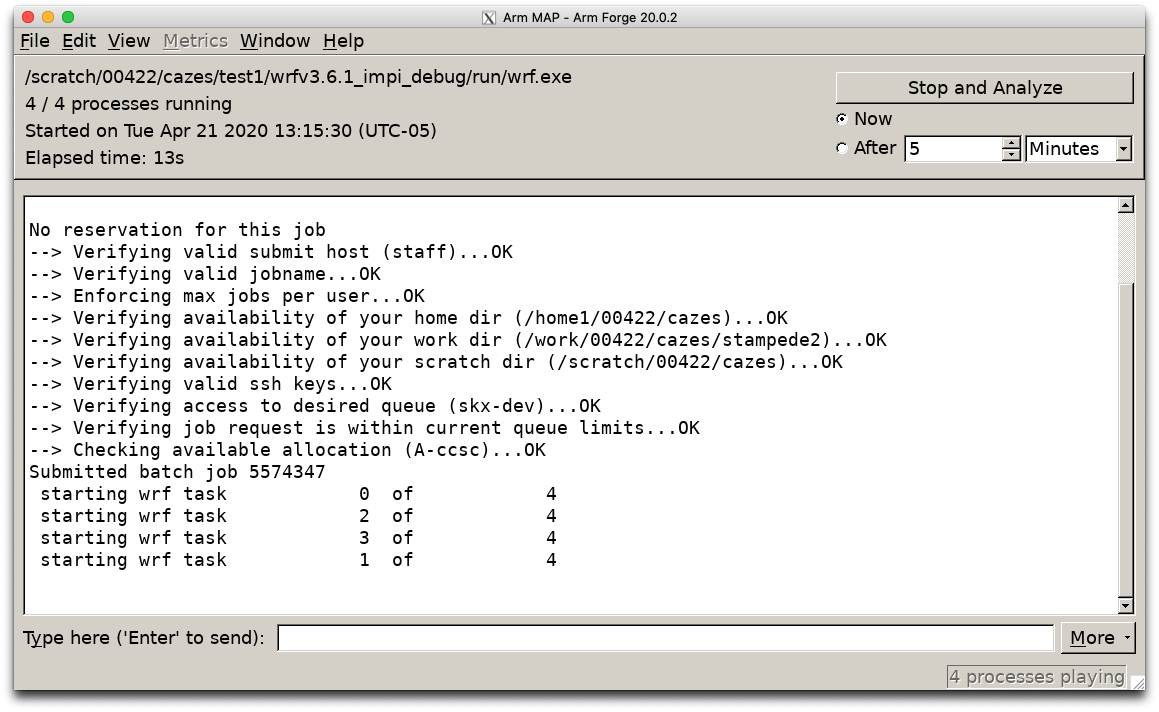Click the output panel vertical scrollbar thumb

point(1125,439)
